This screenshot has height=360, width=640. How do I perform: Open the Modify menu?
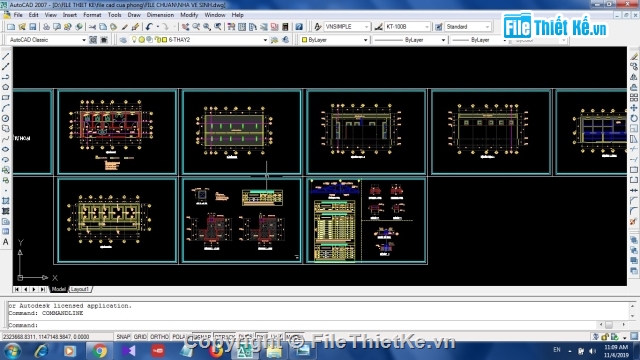click(x=189, y=15)
